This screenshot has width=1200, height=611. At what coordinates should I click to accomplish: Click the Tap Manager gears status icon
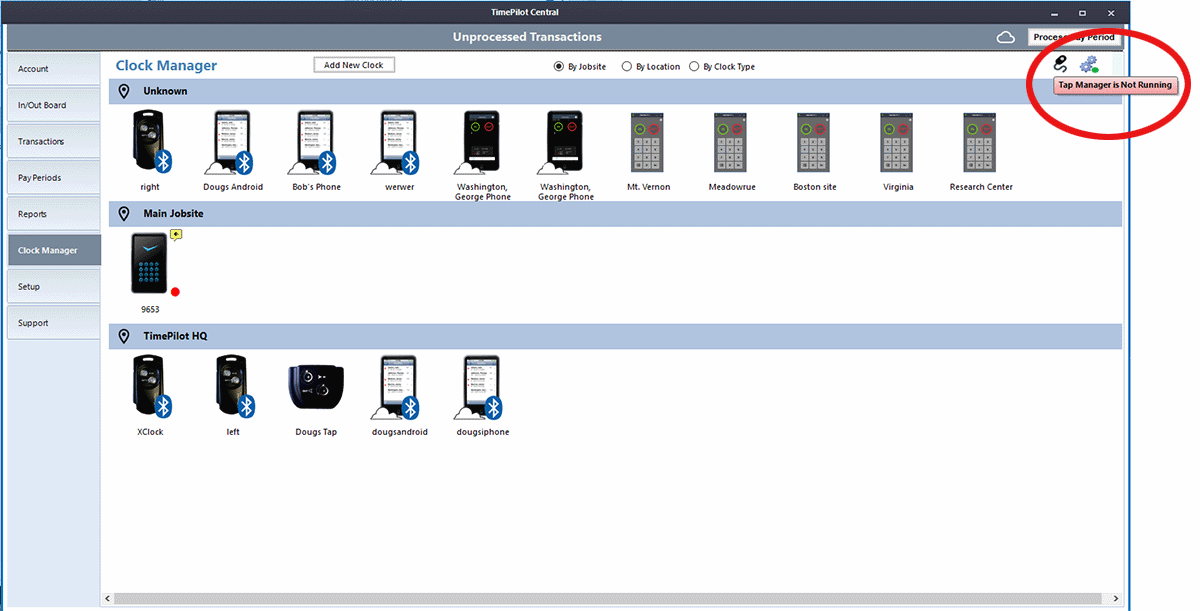[x=1090, y=63]
